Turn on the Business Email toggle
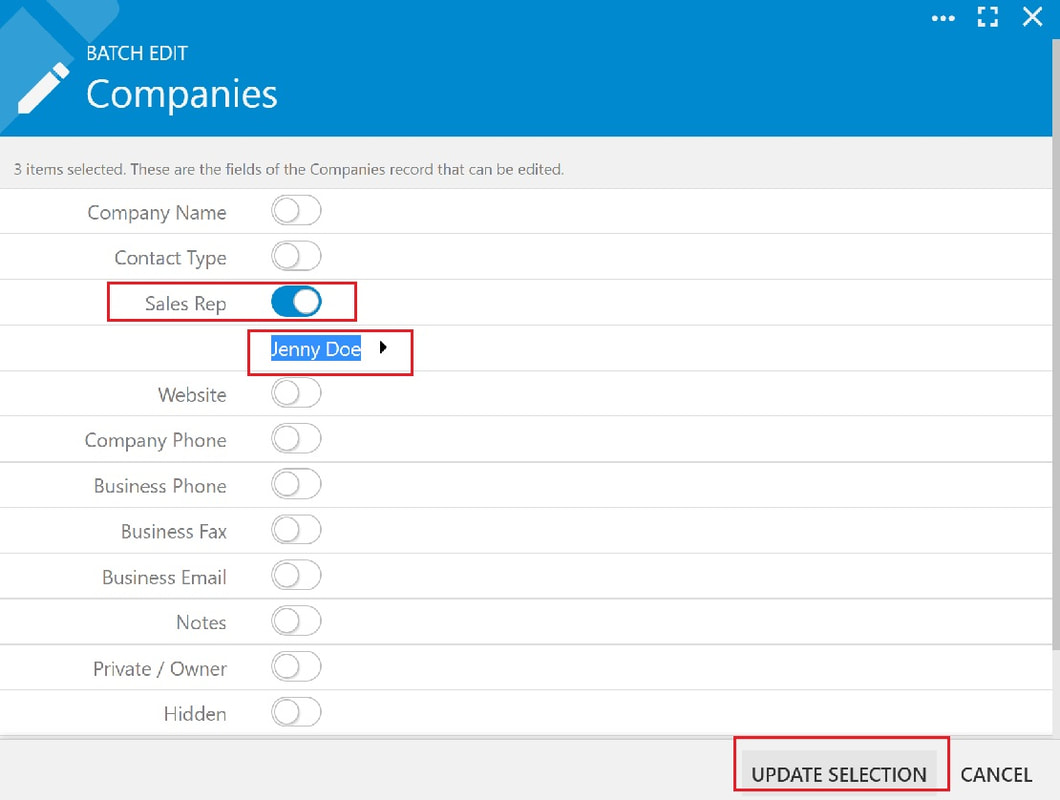Screen dimensions: 1060x800 pyautogui.click(x=296, y=575)
